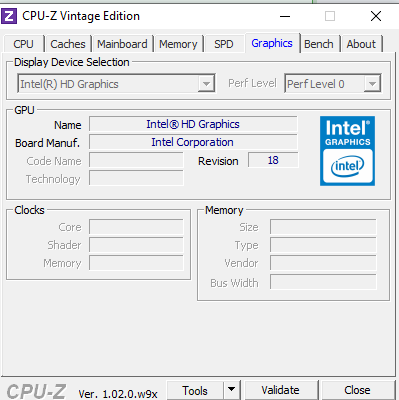Open the Tools button dropdown arrow
This screenshot has height=400, width=399.
click(x=231, y=390)
